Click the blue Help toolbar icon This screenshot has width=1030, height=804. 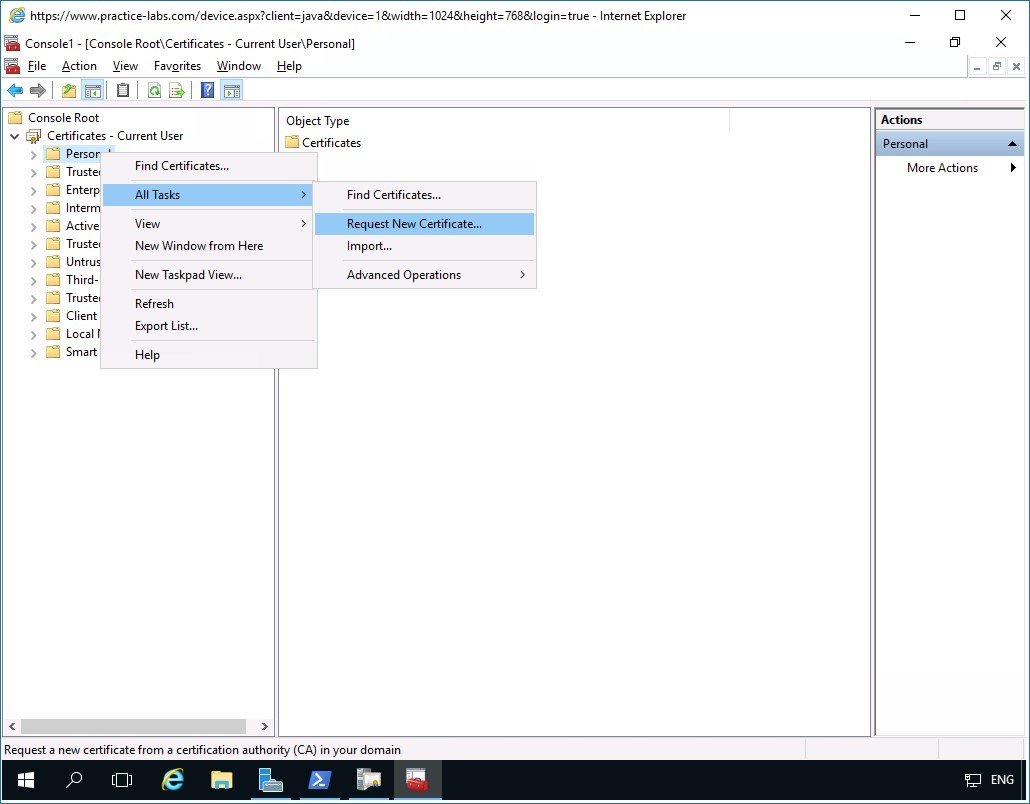(208, 91)
